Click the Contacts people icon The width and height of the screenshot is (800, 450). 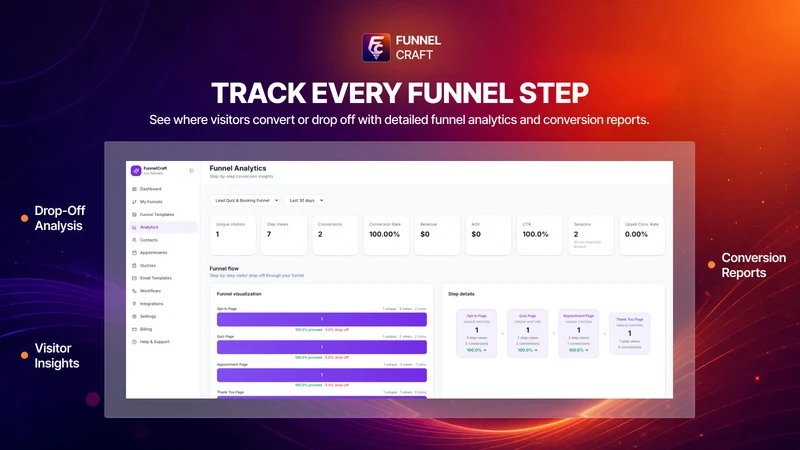[134, 240]
